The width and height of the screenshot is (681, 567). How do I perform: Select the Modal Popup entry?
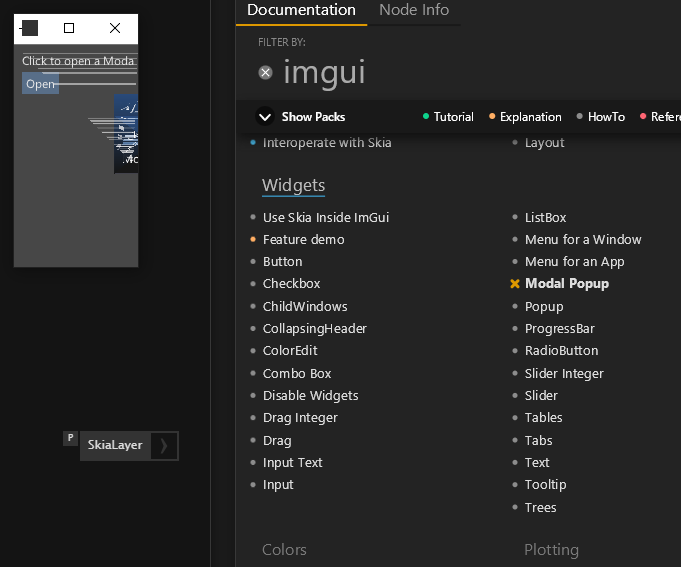tap(567, 284)
